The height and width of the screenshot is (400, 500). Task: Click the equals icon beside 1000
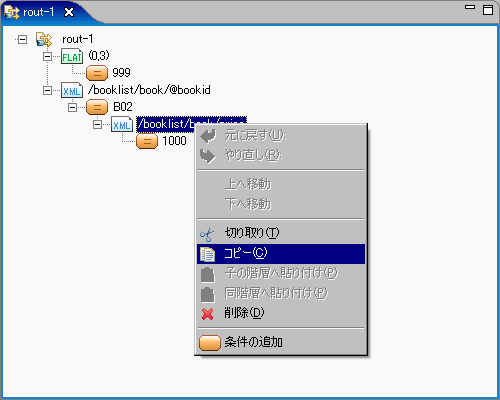pyautogui.click(x=147, y=141)
